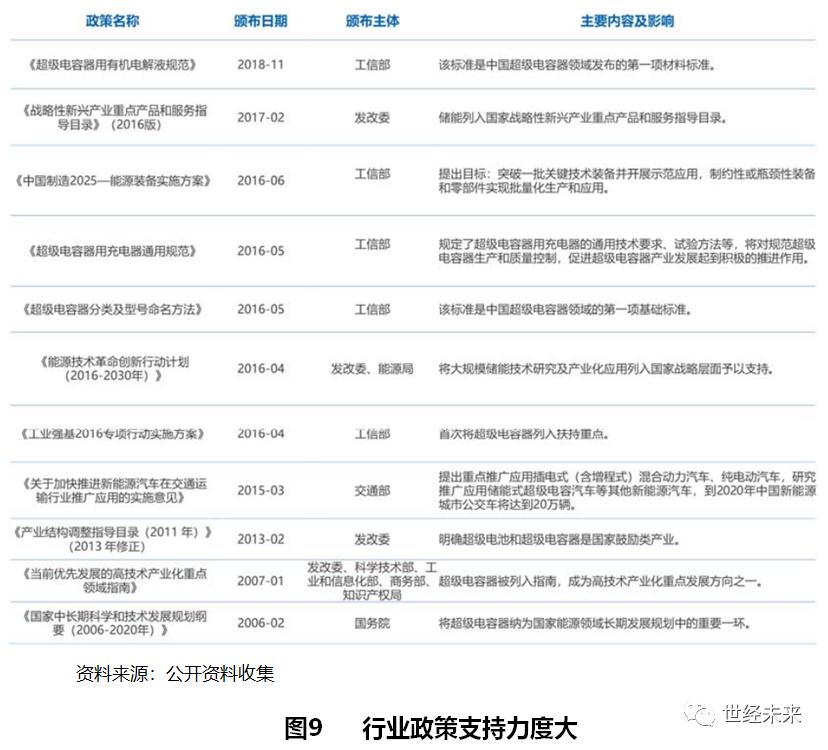This screenshot has width=828, height=750.
Task: Select 交通部 in the issuing body column
Action: [370, 488]
